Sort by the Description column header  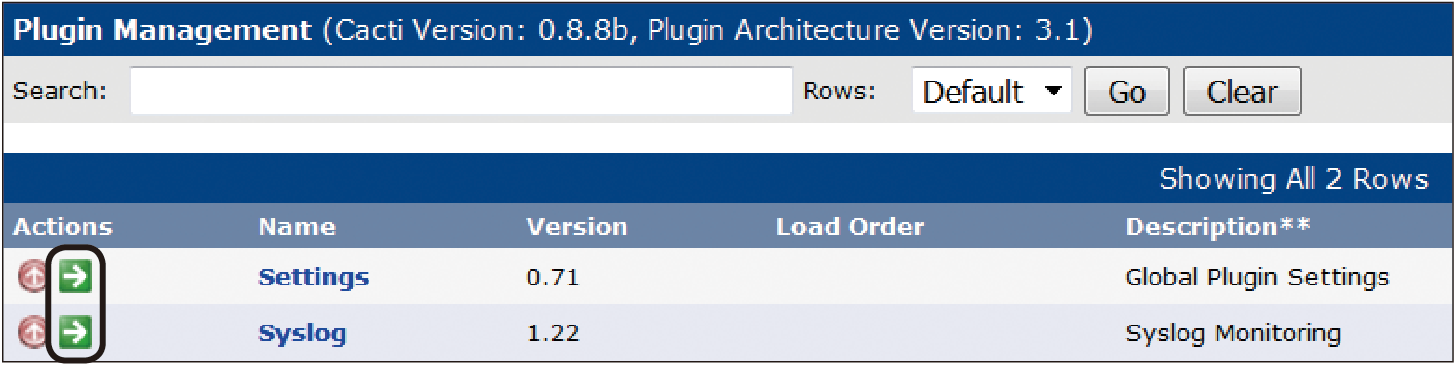tap(1218, 227)
